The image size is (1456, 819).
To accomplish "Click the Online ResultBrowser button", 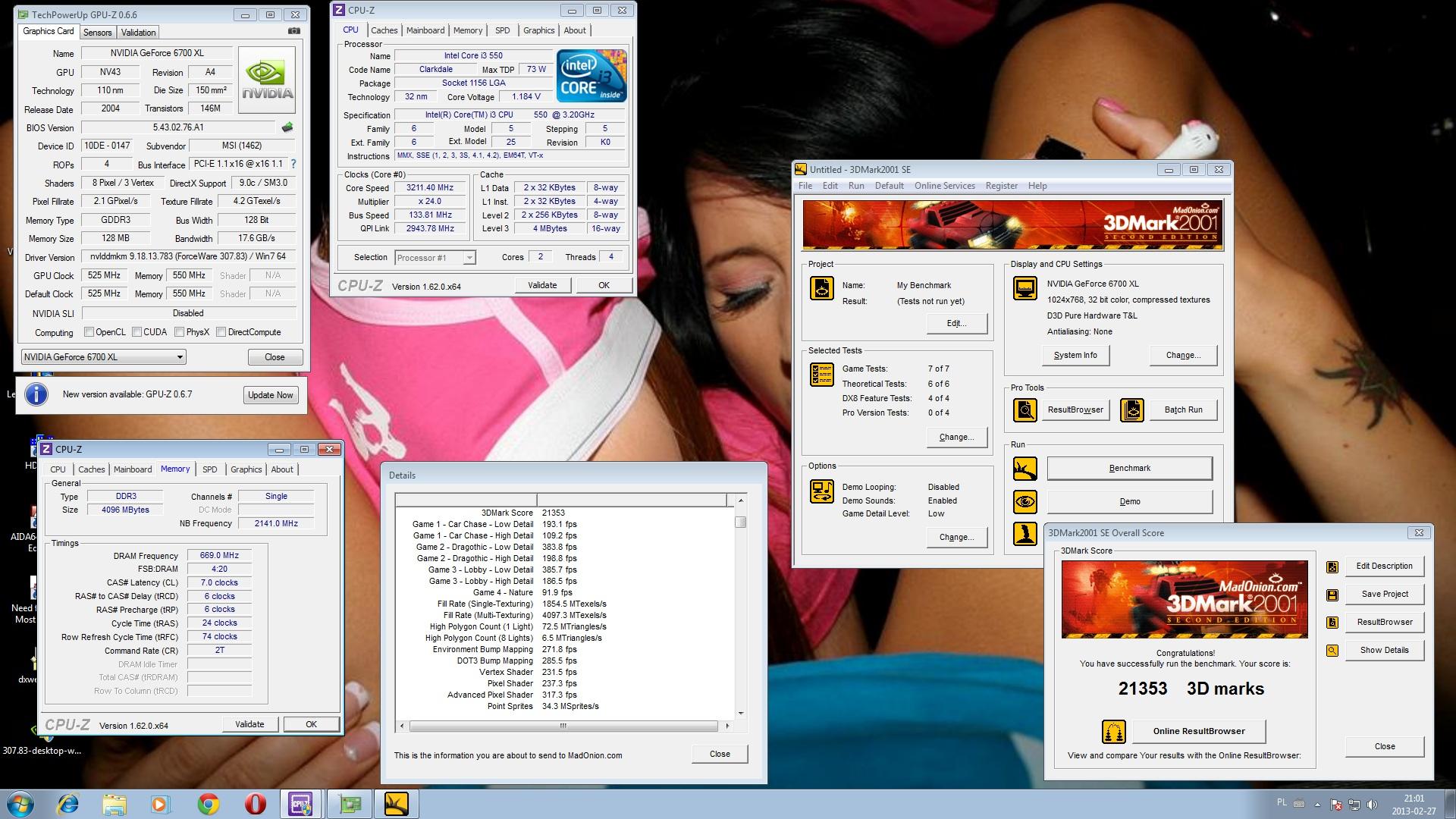I will [x=1199, y=731].
